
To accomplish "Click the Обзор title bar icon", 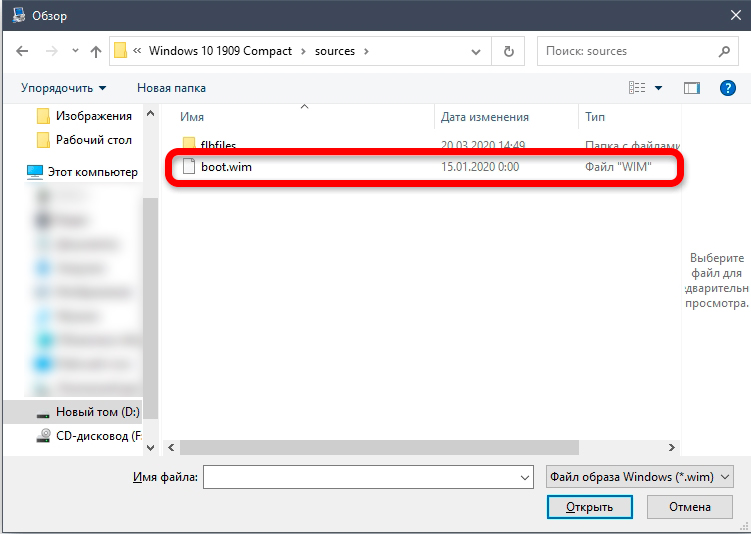I will 19,15.
